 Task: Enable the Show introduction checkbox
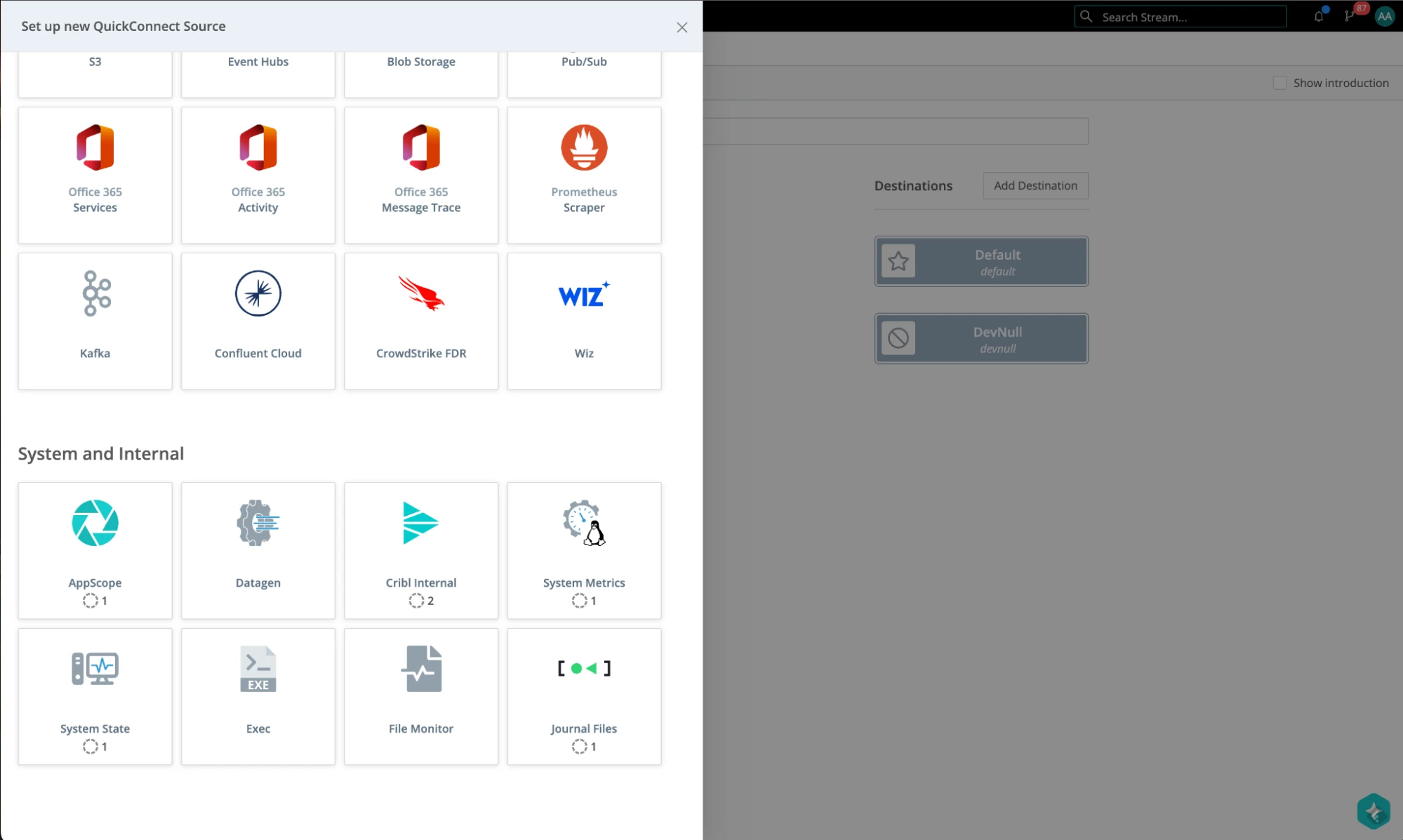(1279, 83)
